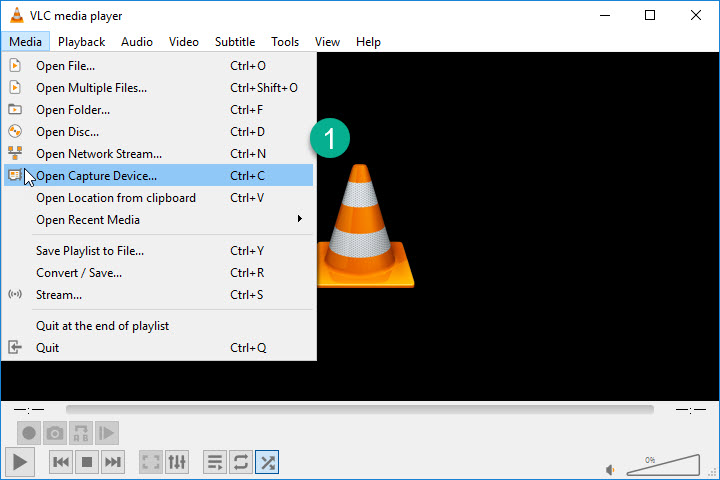Choose Open File... menu entry
Viewport: 720px width, 480px height.
click(x=158, y=66)
